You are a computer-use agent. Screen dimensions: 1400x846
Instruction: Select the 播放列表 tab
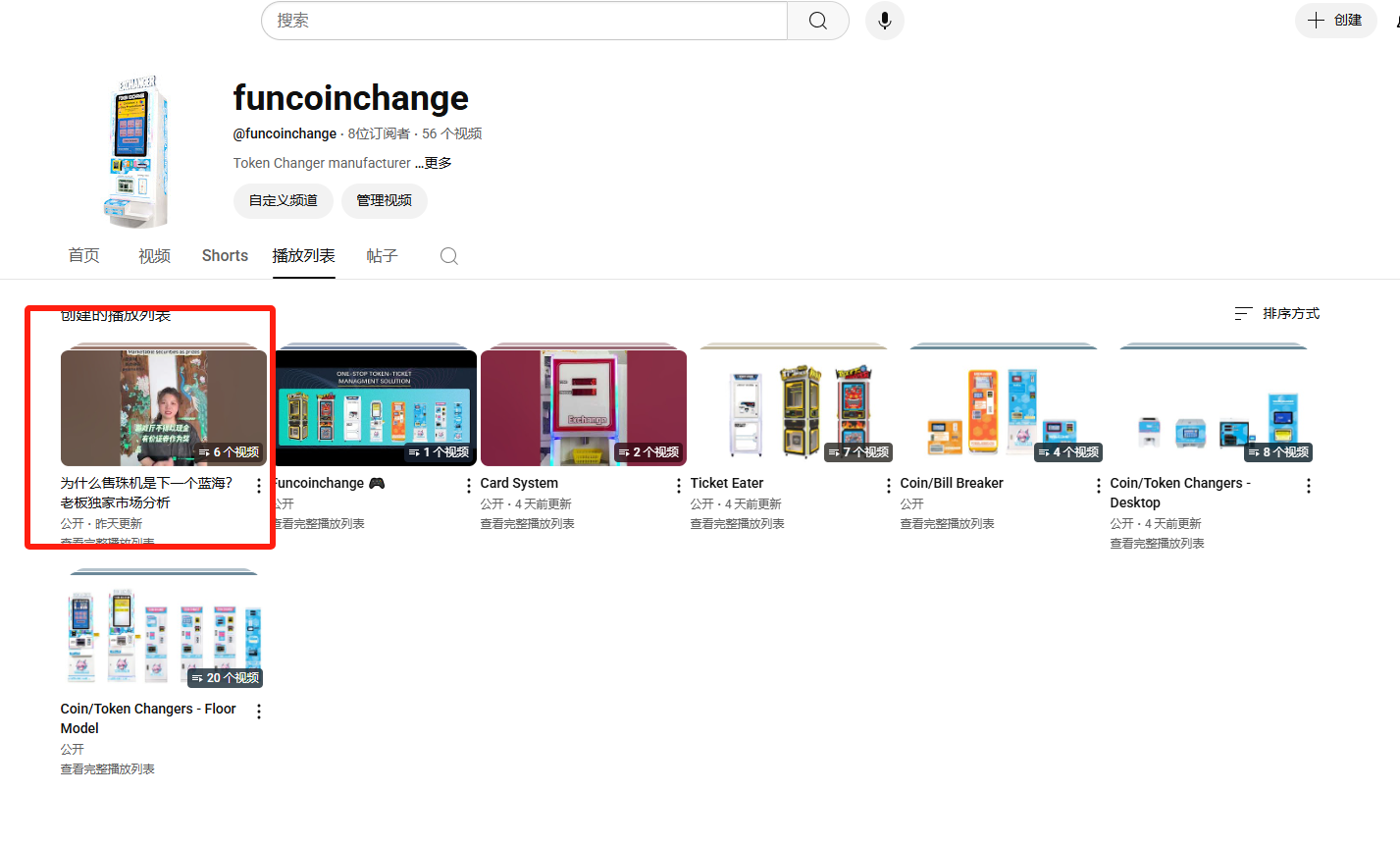click(304, 256)
